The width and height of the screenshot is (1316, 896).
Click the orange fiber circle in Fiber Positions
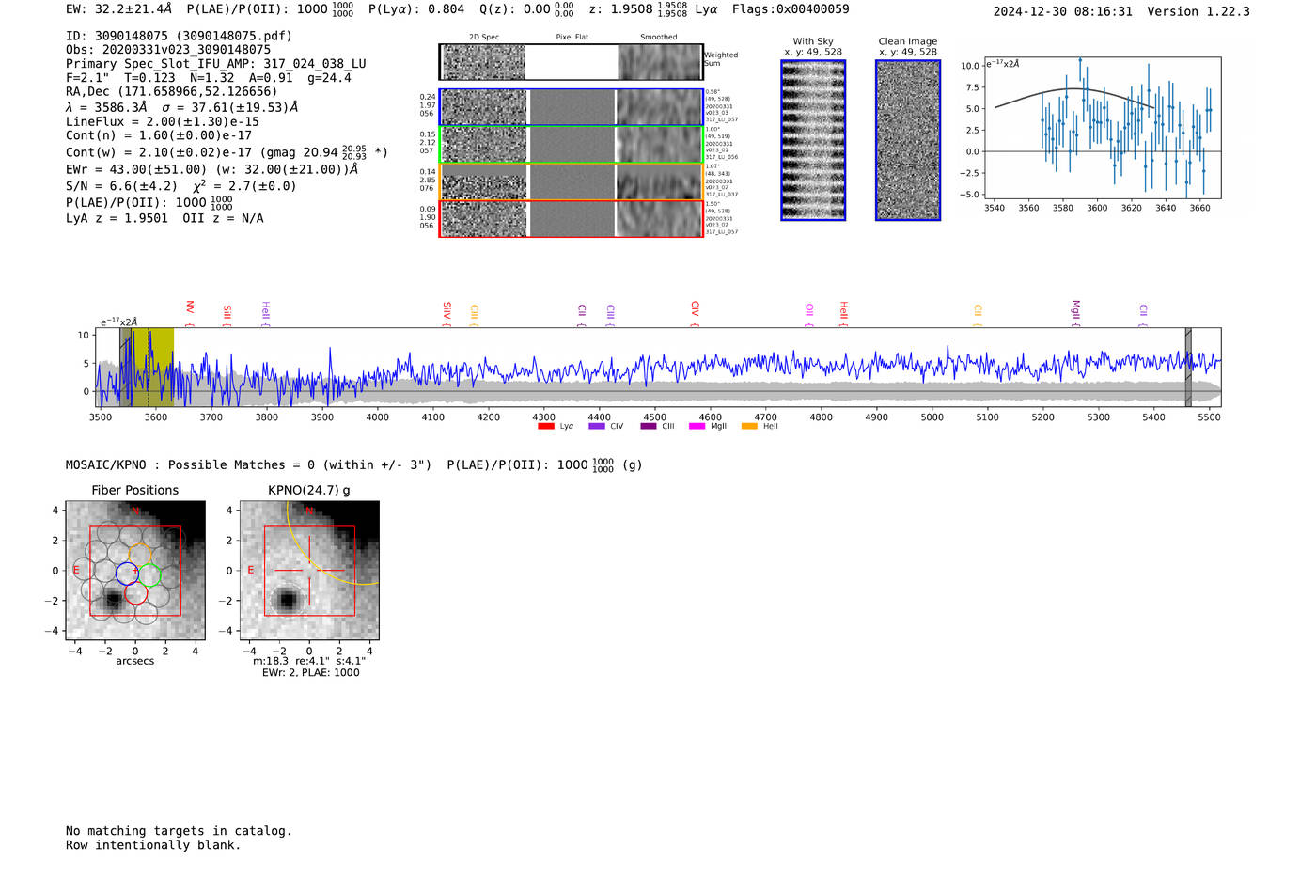point(140,555)
